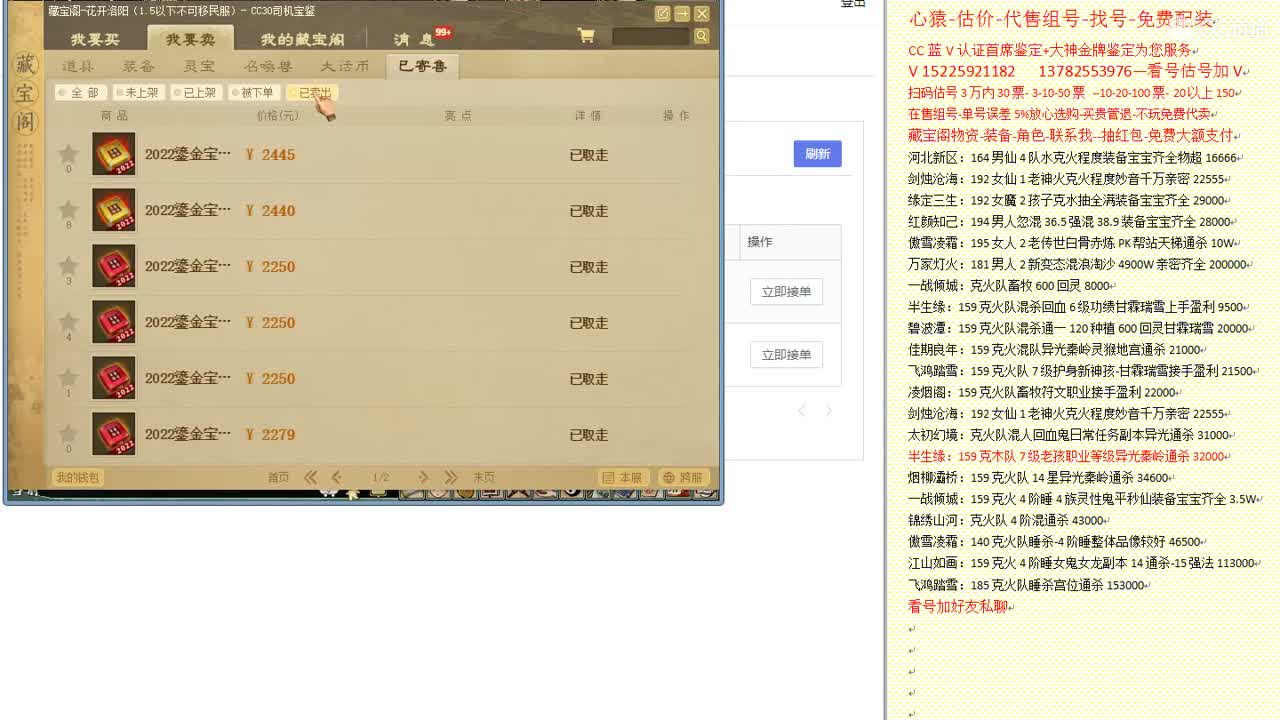Select the 已卖出 filter option
Image resolution: width=1280 pixels, height=720 pixels.
pyautogui.click(x=311, y=92)
